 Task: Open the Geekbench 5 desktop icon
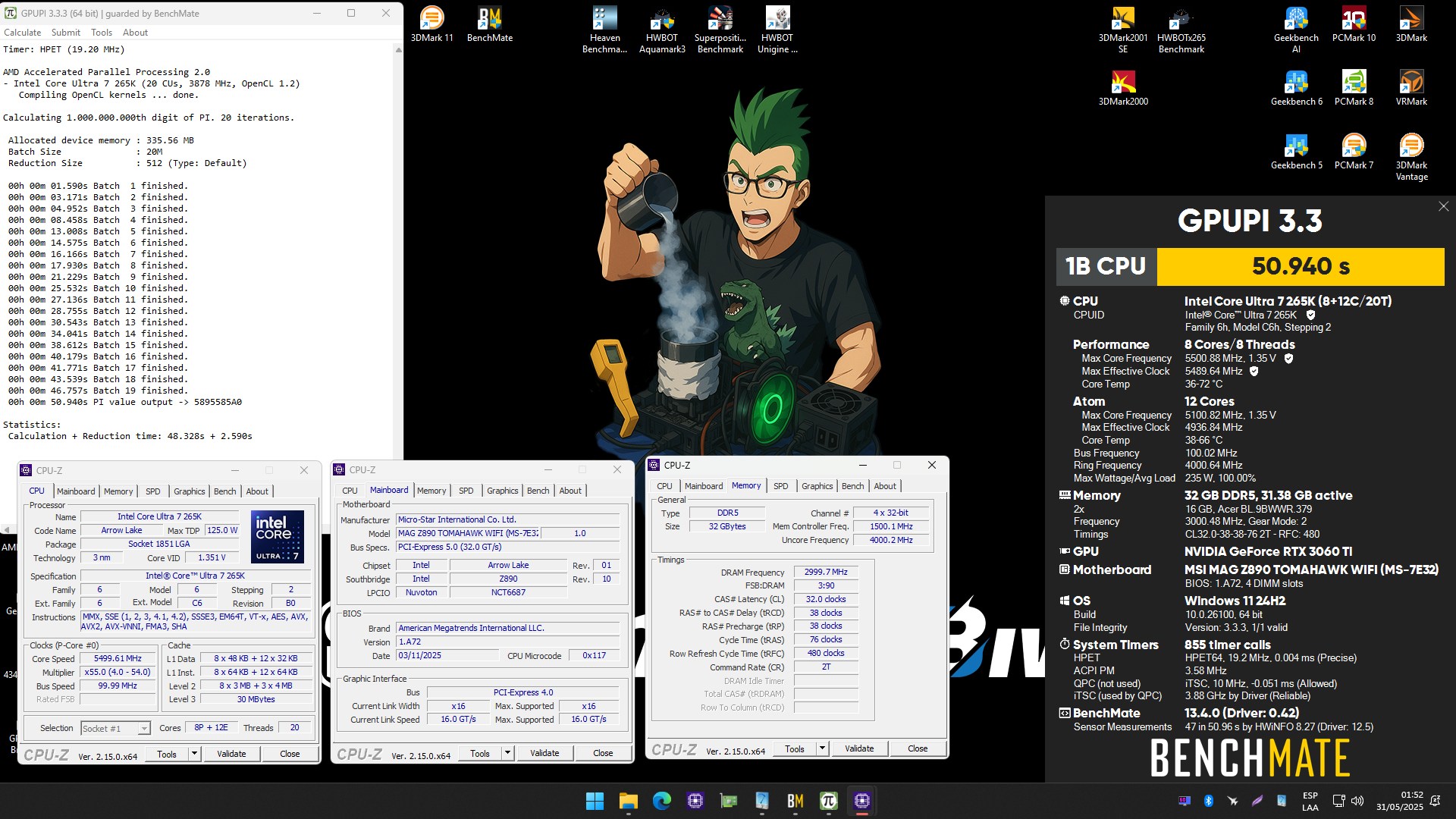[1296, 152]
